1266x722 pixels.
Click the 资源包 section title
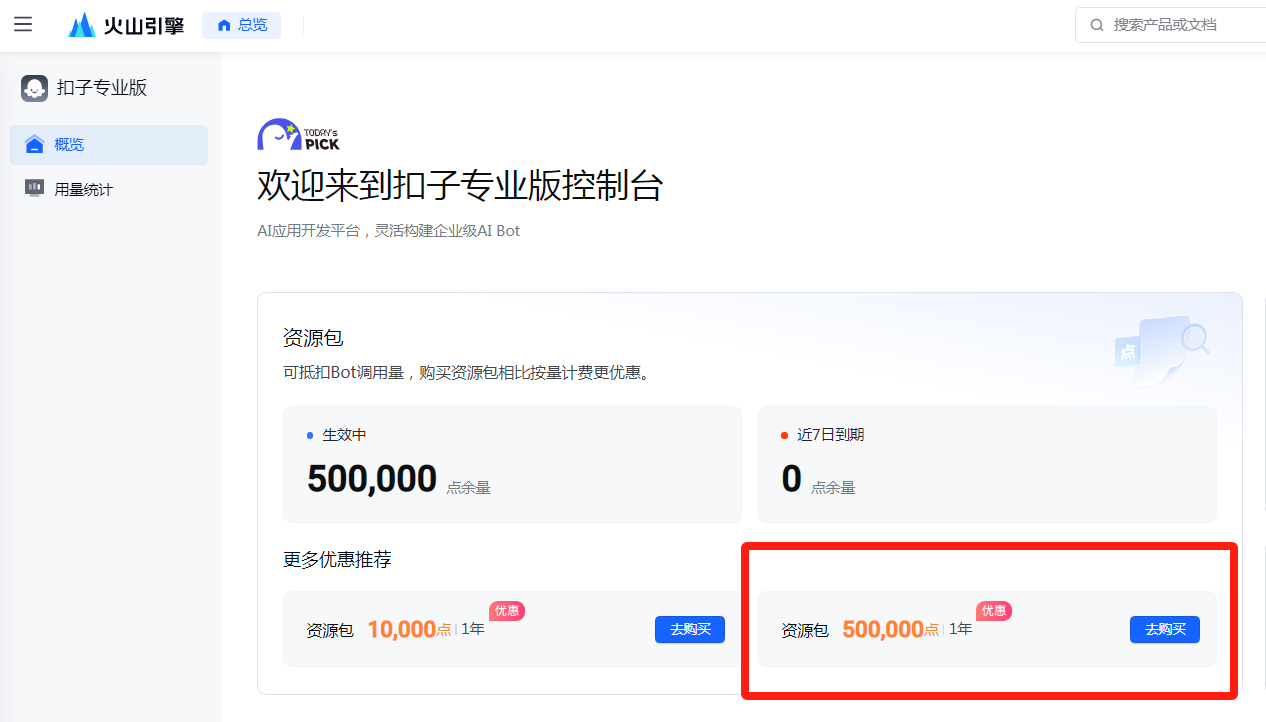pos(313,338)
